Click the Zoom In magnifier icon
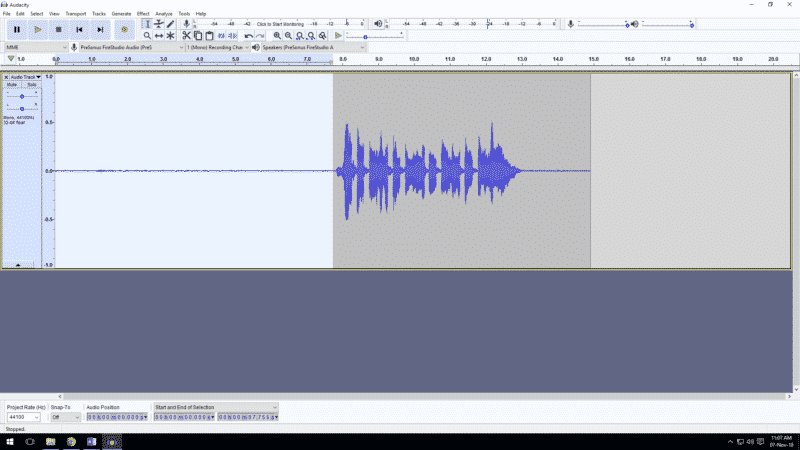The height and width of the screenshot is (450, 800). point(277,35)
